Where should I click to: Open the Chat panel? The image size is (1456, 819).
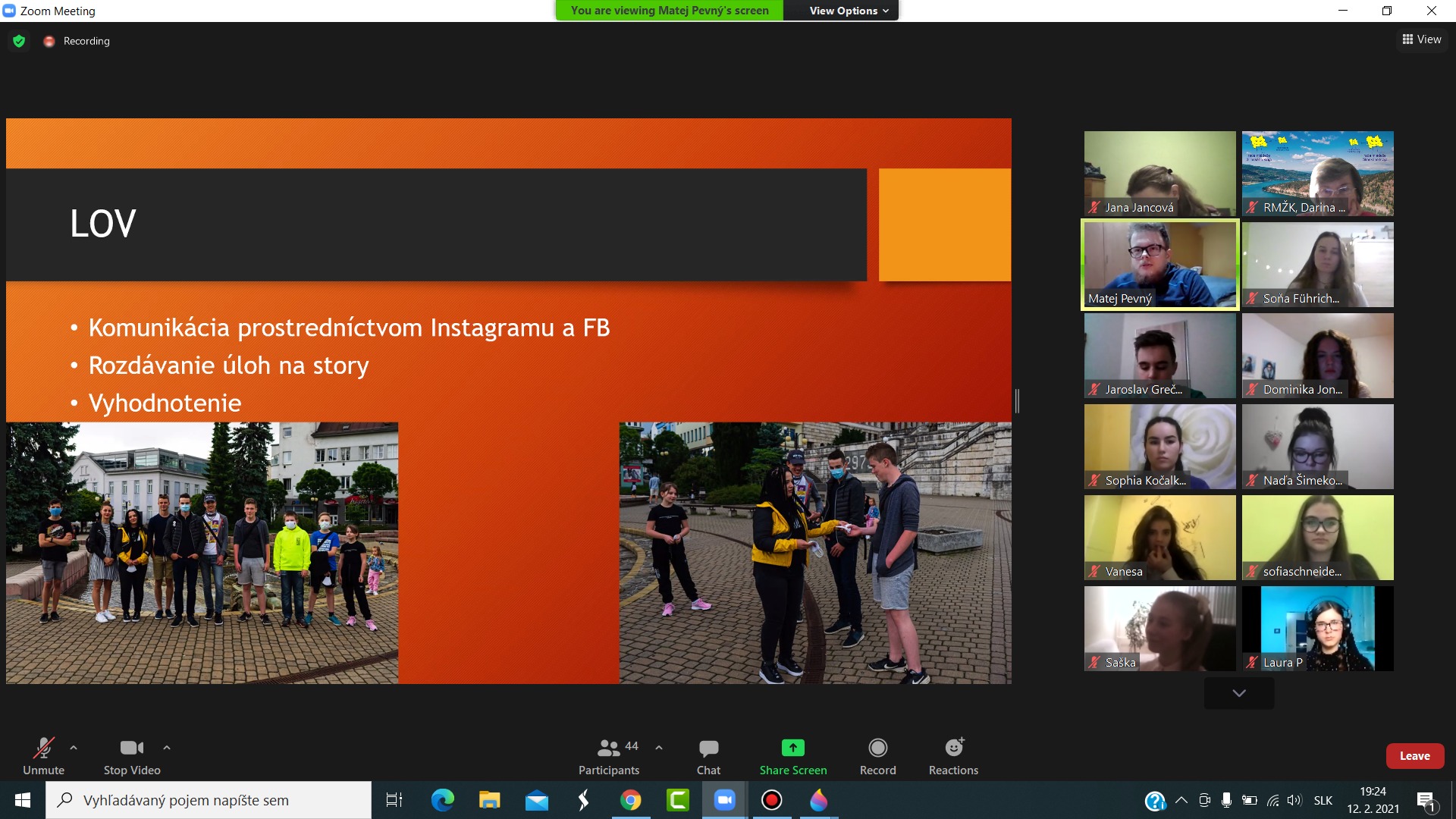708,756
